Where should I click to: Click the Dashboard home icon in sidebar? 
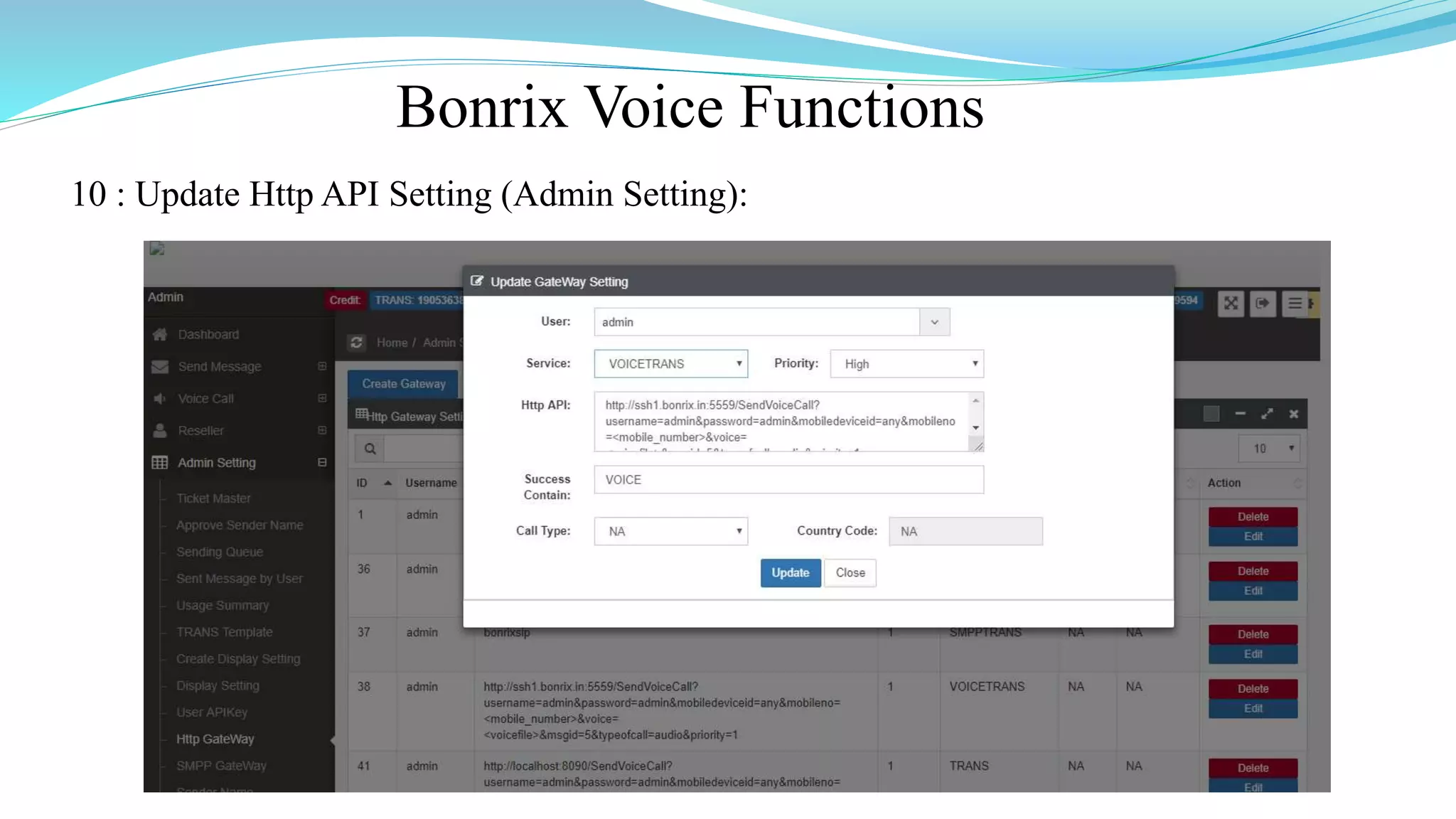tap(160, 334)
